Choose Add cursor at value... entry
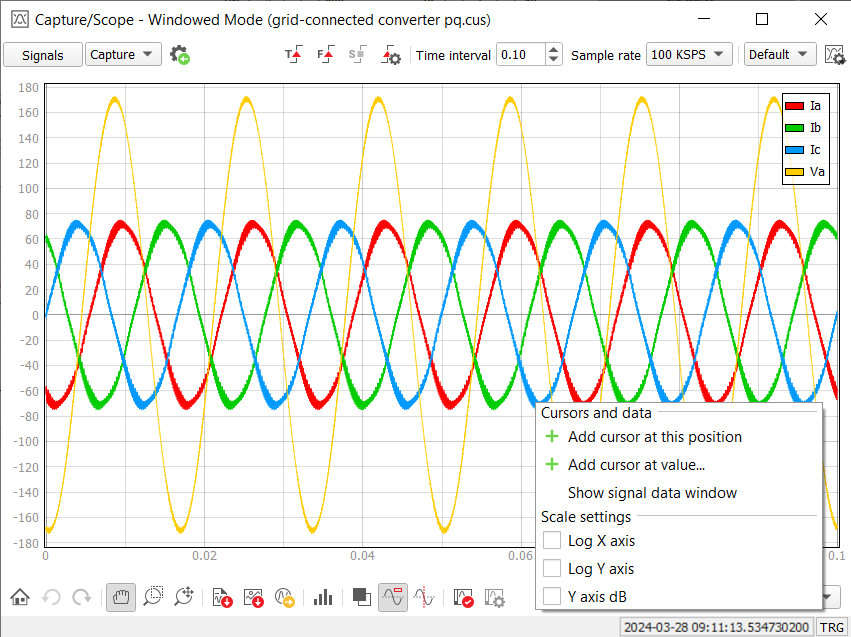851x637 pixels. 636,465
